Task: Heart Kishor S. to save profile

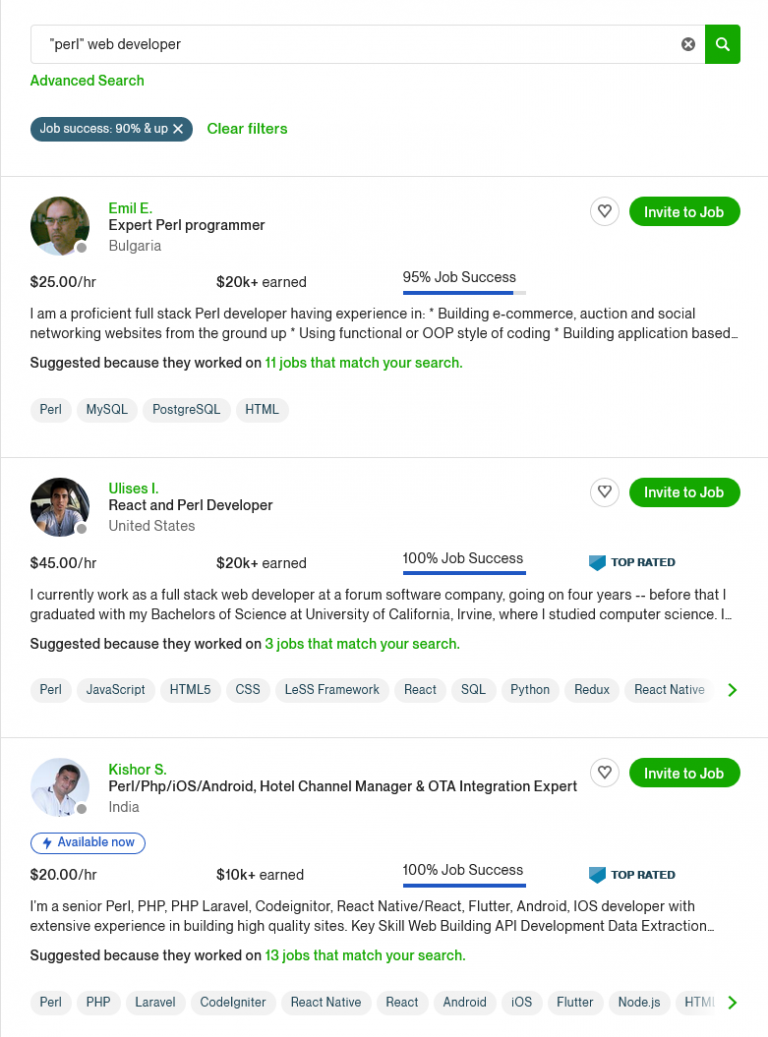Action: 604,773
